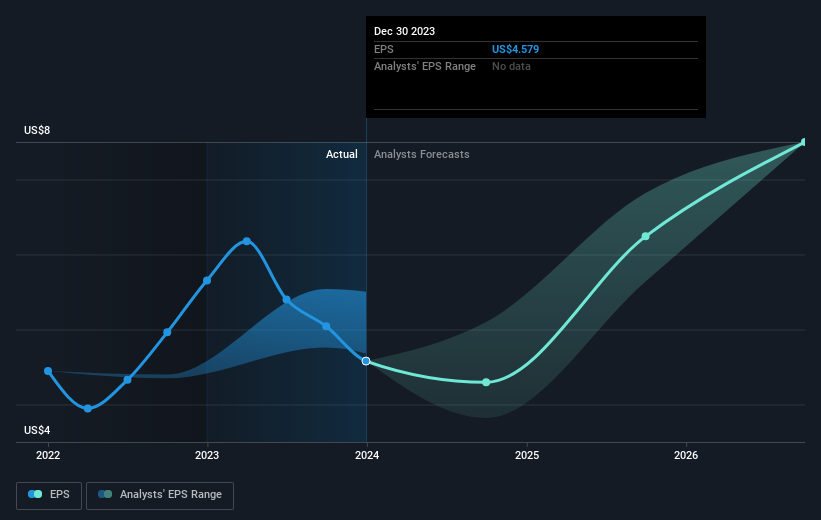Select the forecast data point in late 2024
The width and height of the screenshot is (821, 520).
point(486,382)
